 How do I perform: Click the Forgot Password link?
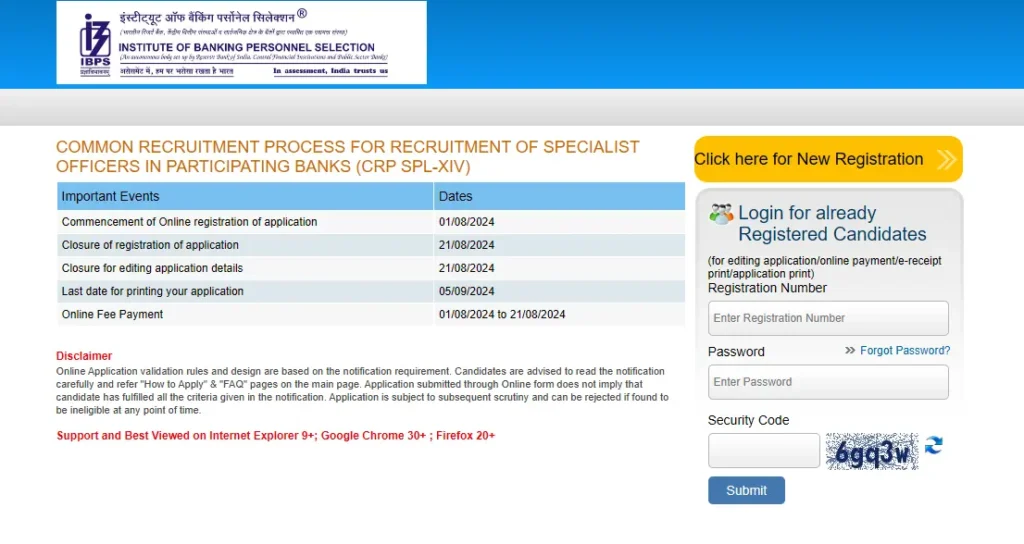tap(904, 351)
